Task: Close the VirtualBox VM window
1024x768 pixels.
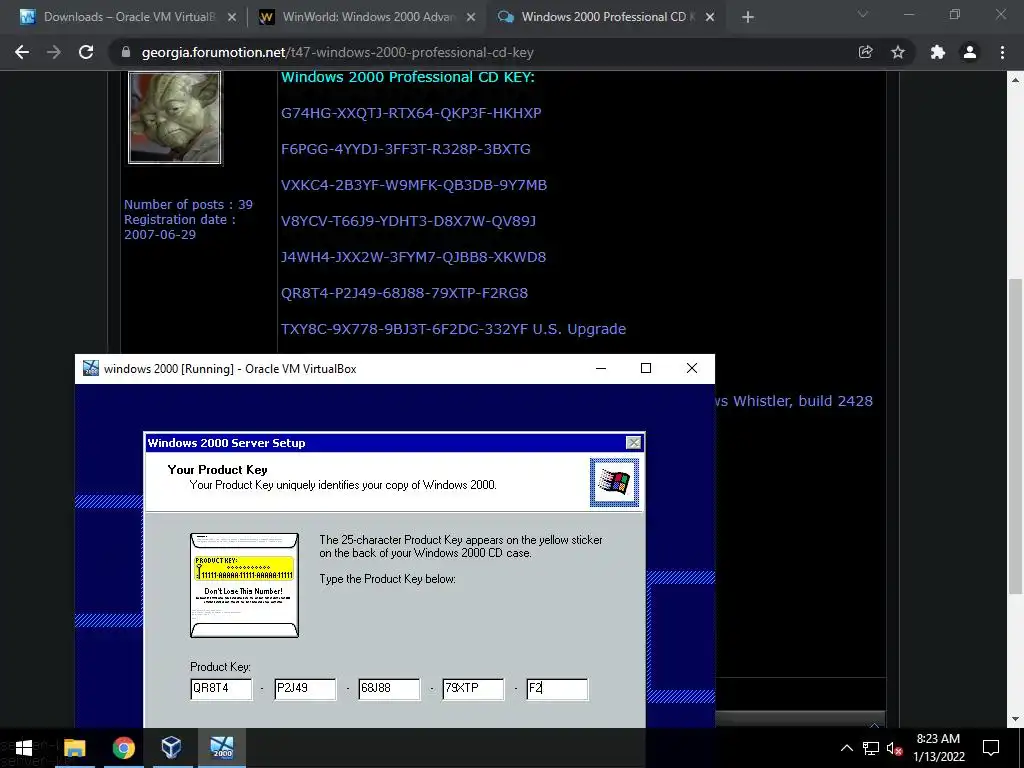Action: tap(692, 368)
